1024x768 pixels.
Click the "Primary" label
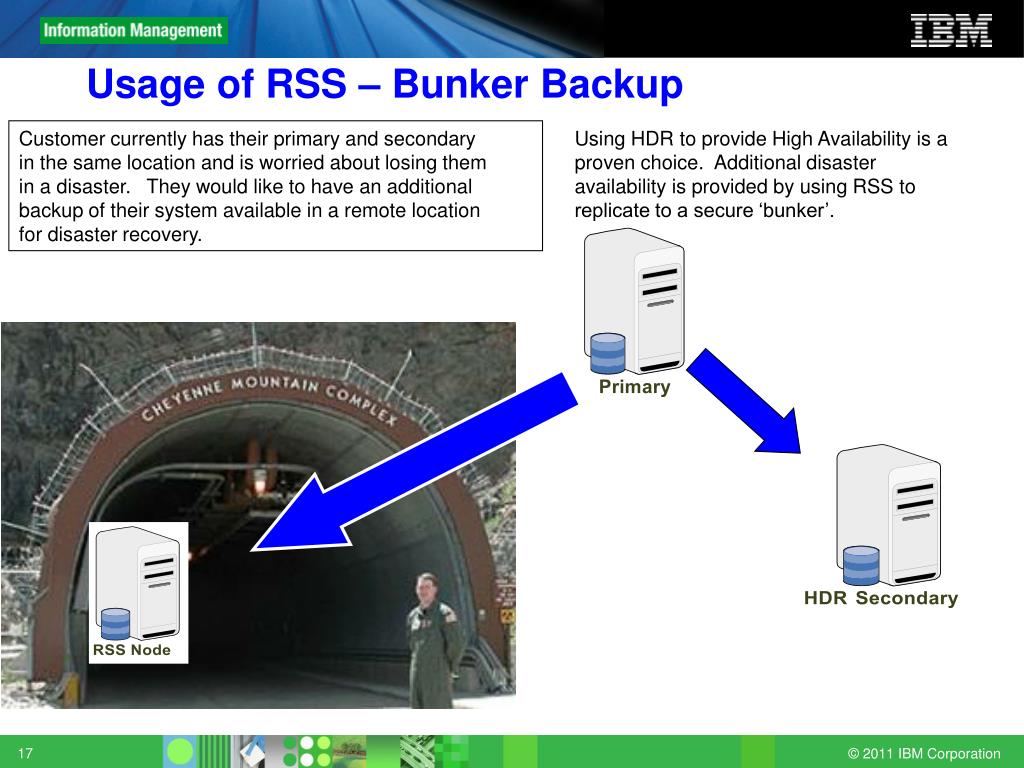pos(634,387)
